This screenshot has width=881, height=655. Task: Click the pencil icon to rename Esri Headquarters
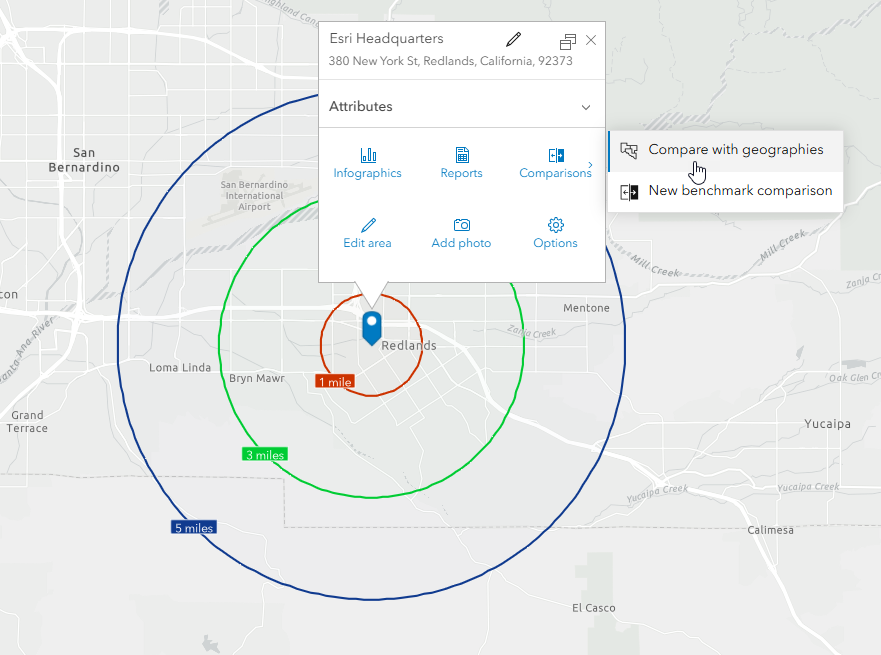[514, 39]
